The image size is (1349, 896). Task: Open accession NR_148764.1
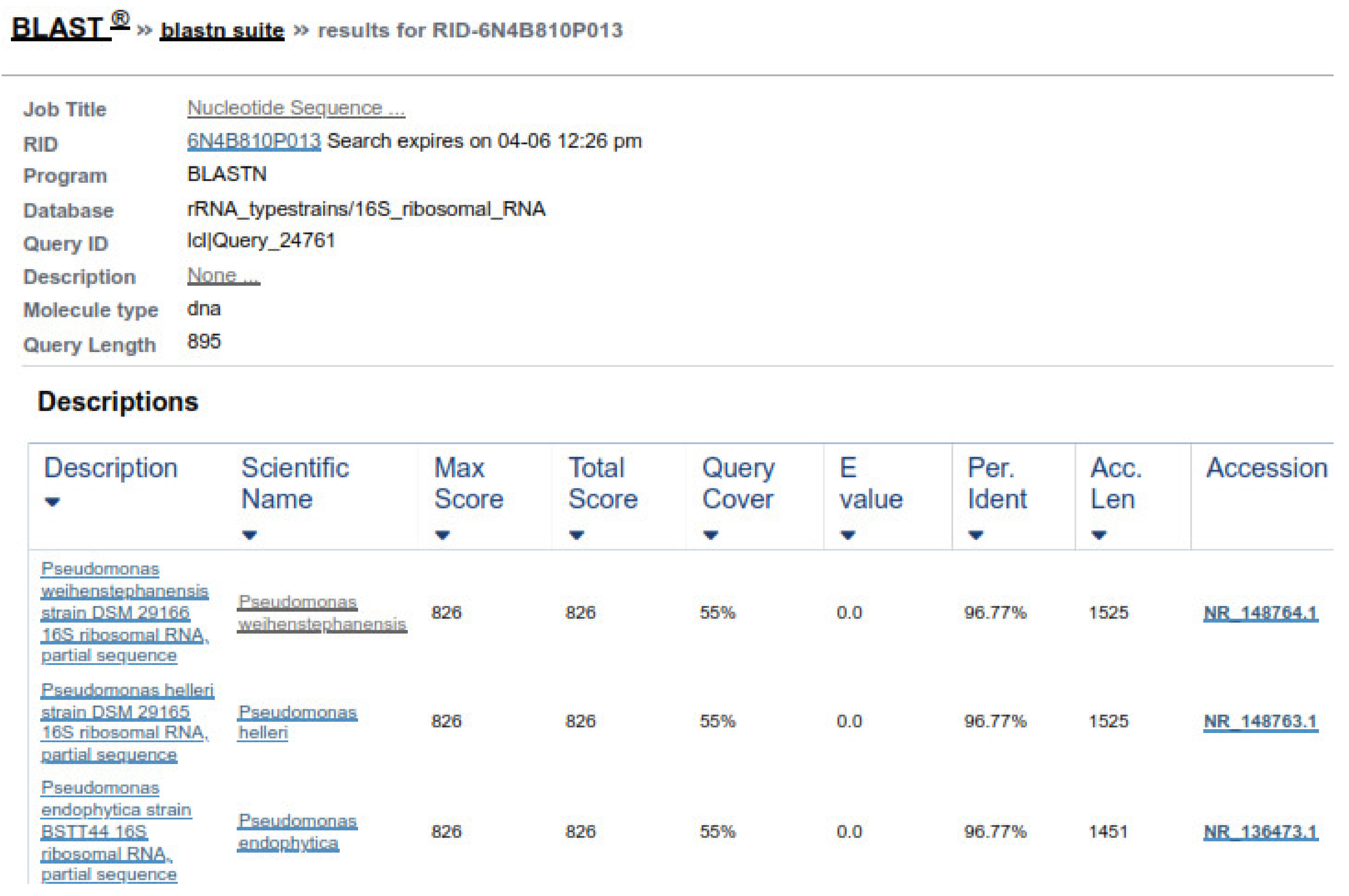[1260, 613]
